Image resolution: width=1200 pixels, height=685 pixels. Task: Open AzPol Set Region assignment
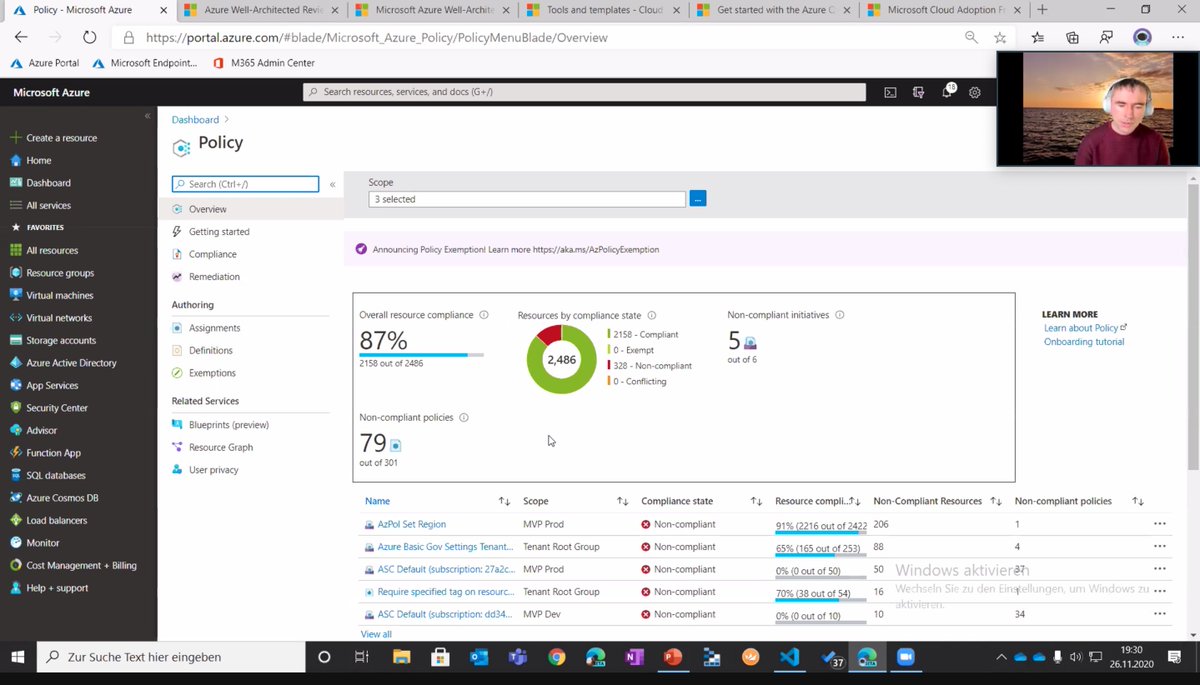411,524
